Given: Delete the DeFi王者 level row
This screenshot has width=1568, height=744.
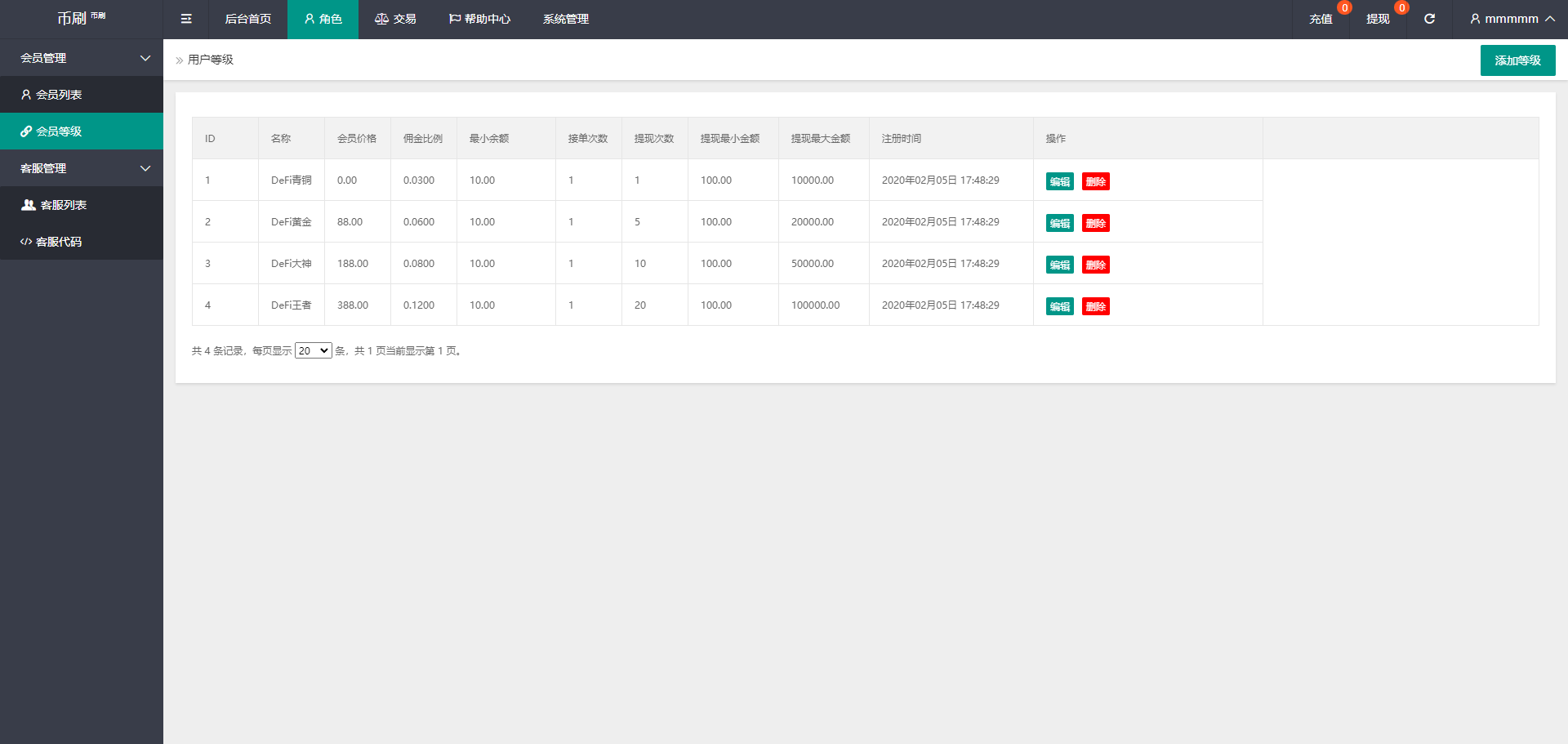Looking at the screenshot, I should (1095, 306).
